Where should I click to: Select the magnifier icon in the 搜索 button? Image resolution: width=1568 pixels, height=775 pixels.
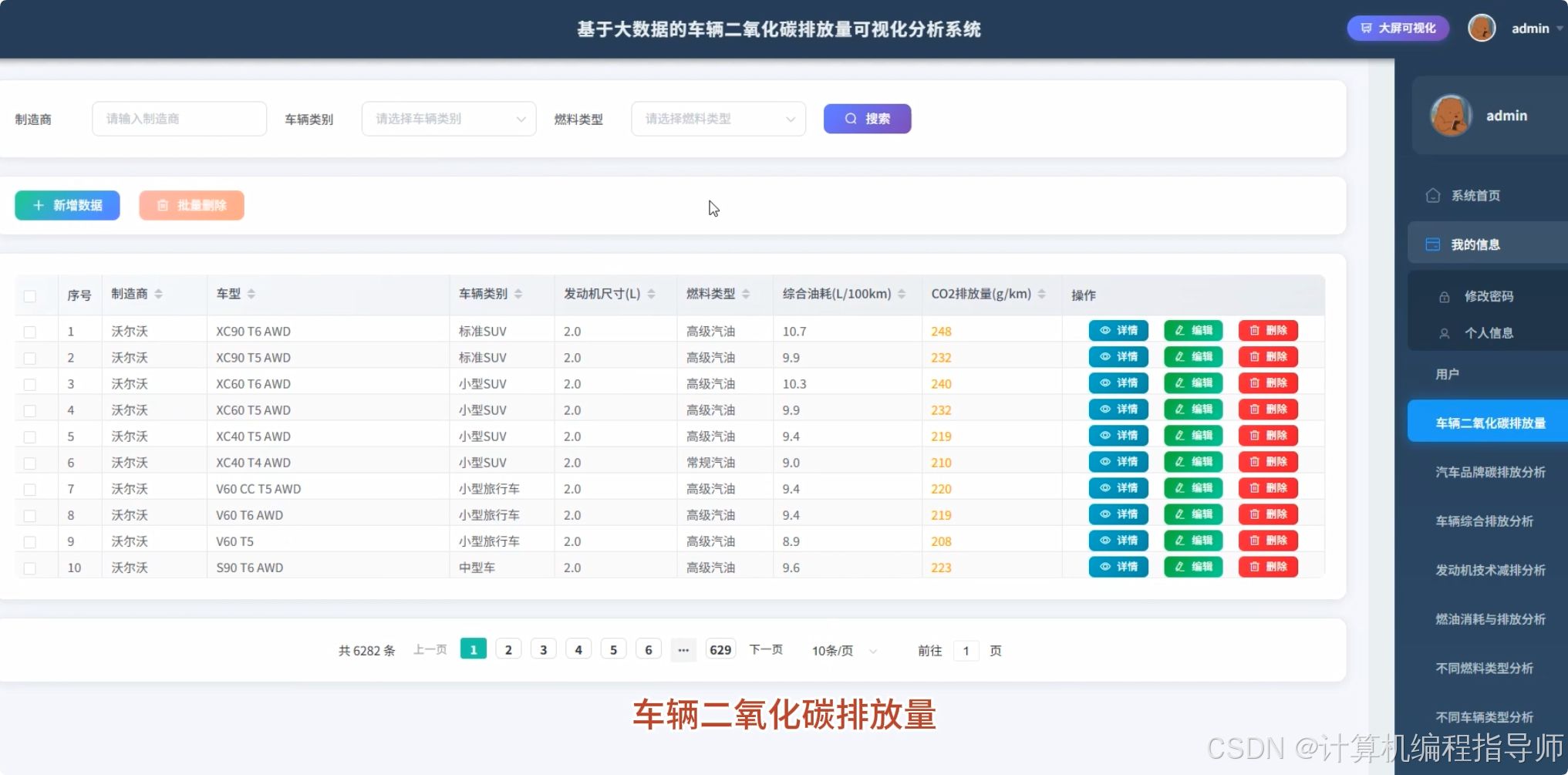(x=849, y=118)
